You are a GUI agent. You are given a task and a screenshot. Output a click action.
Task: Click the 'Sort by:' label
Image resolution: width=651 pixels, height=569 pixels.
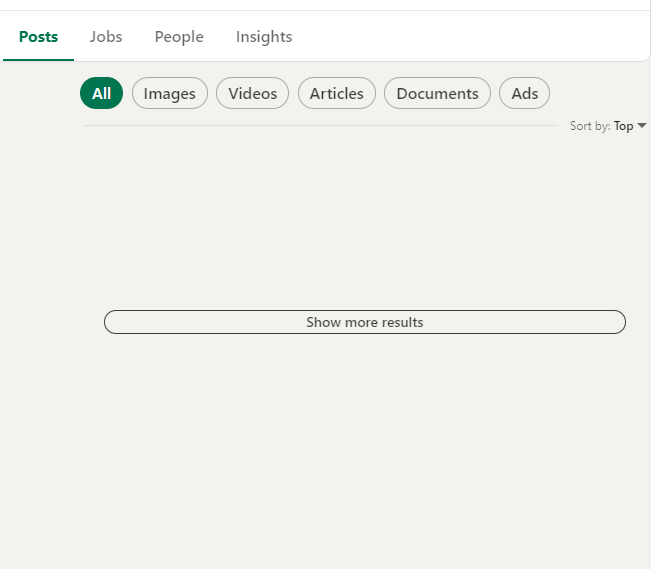pyautogui.click(x=590, y=126)
